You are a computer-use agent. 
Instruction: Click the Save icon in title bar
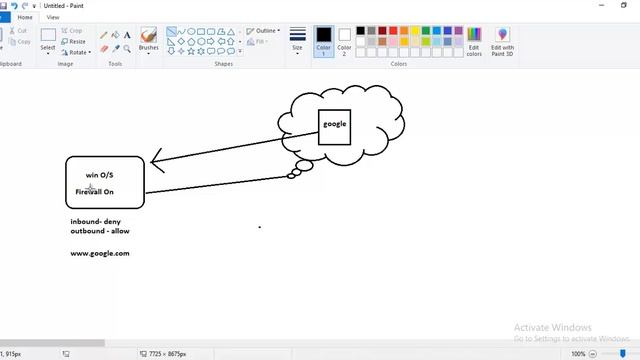pyautogui.click(x=3, y=6)
